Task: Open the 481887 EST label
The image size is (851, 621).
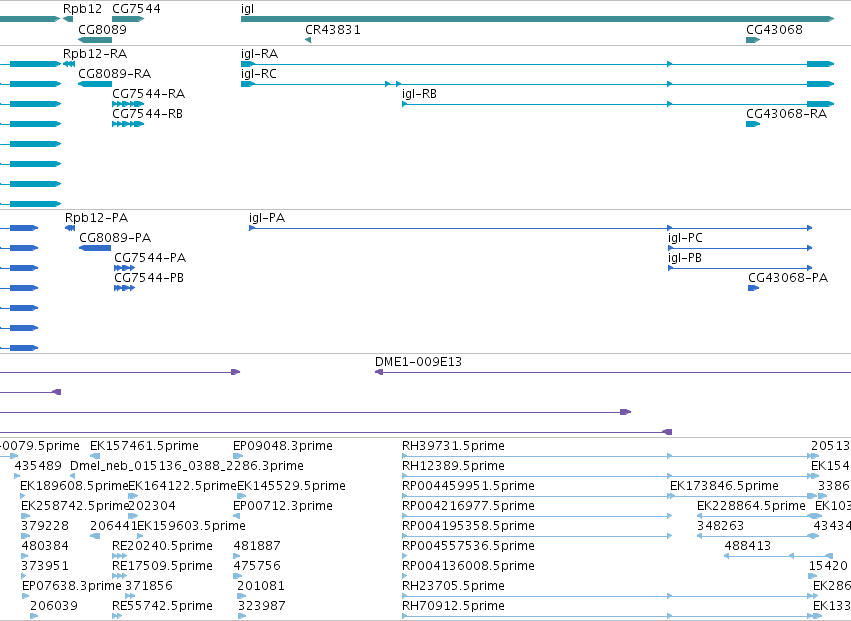Action: point(257,546)
